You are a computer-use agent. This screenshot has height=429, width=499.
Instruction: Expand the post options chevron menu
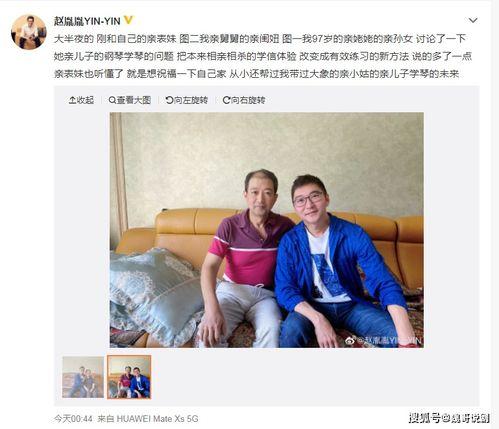[x=473, y=21]
